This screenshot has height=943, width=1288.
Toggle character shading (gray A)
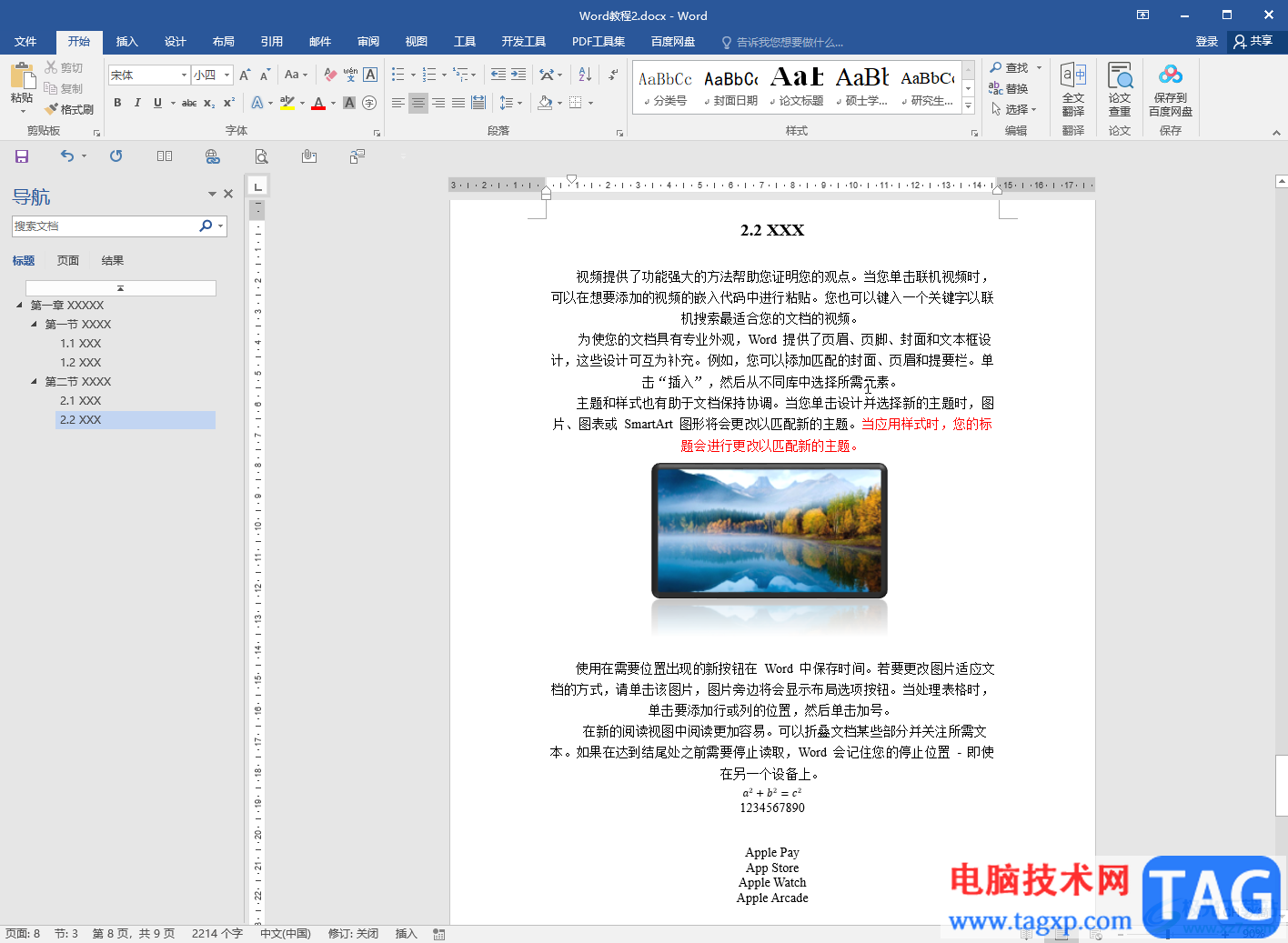click(x=349, y=103)
